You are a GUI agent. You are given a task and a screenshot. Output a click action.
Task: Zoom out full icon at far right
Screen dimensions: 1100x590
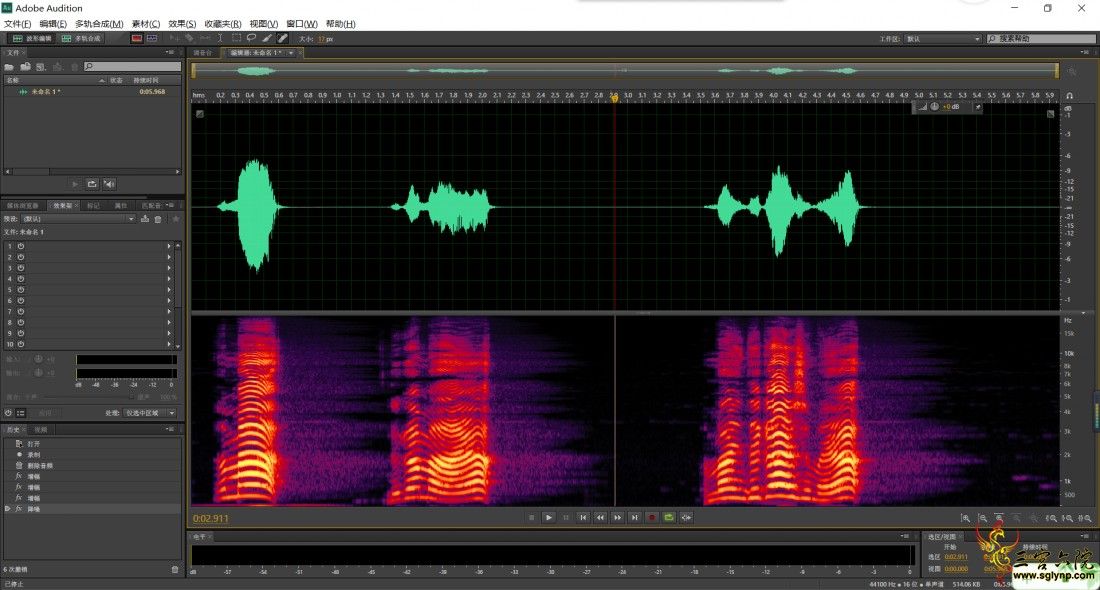click(x=1085, y=518)
